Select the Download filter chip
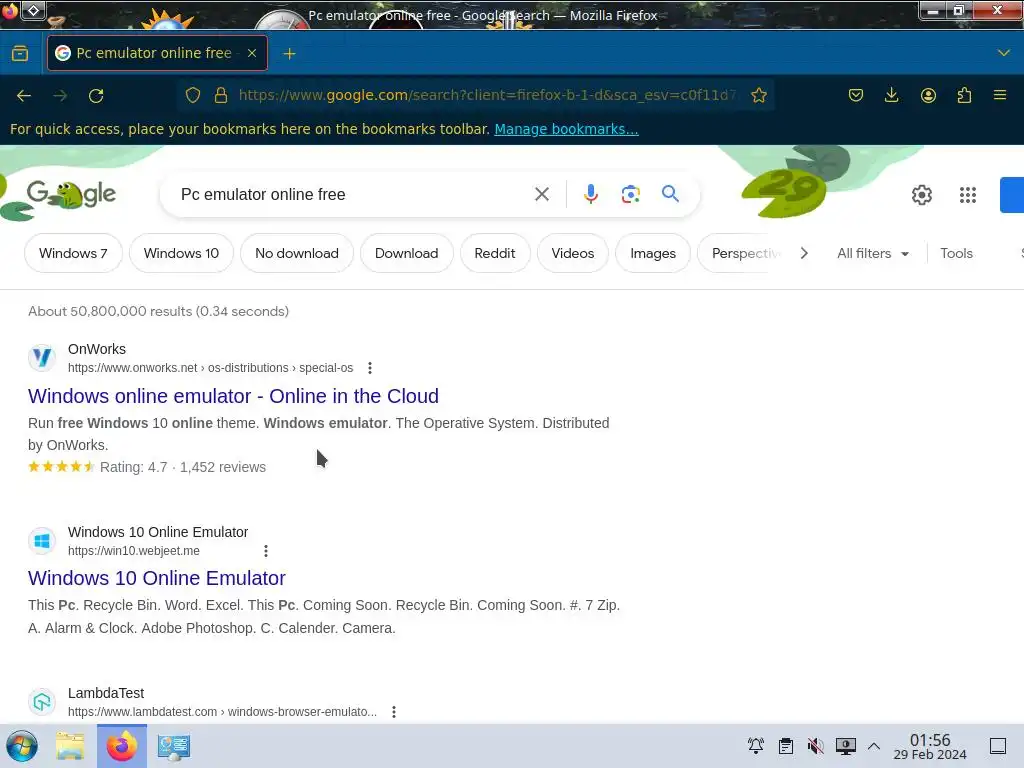Screen dimensions: 1024x768 pos(406,253)
